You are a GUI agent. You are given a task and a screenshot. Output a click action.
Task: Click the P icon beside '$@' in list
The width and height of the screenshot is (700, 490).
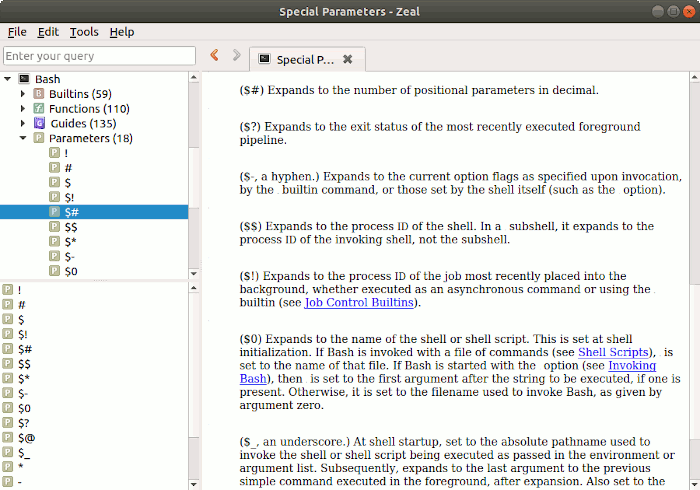point(8,437)
